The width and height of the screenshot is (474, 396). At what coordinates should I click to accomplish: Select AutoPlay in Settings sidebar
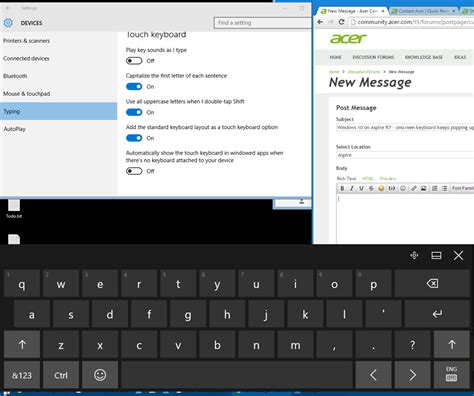tap(59, 129)
